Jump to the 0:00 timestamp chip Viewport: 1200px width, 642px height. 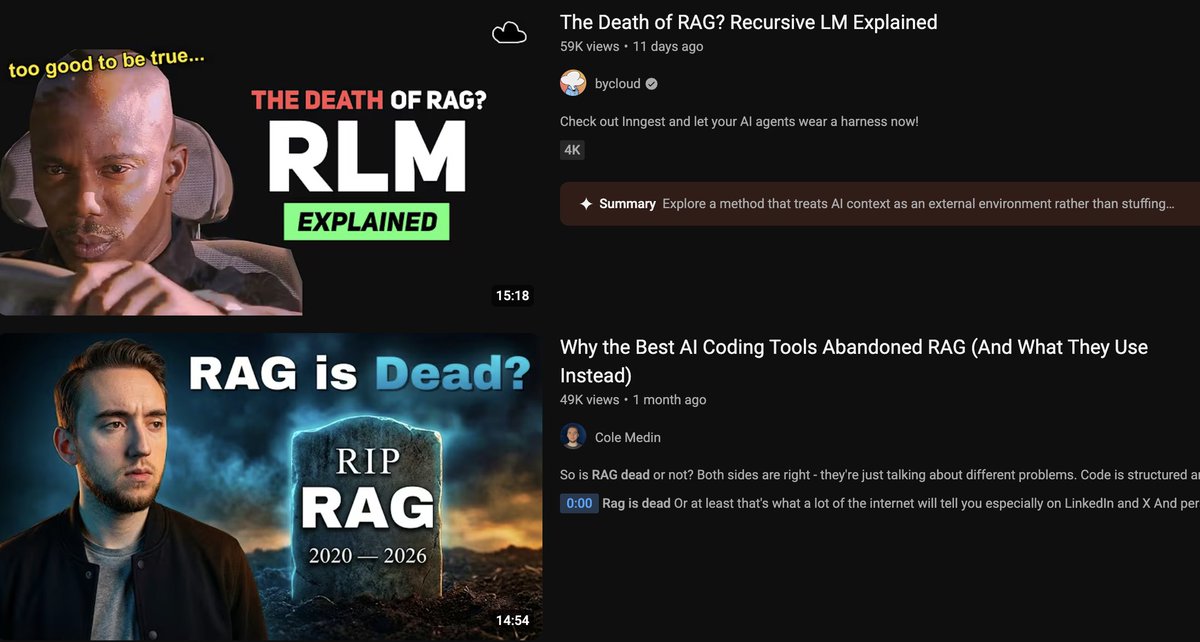click(579, 503)
